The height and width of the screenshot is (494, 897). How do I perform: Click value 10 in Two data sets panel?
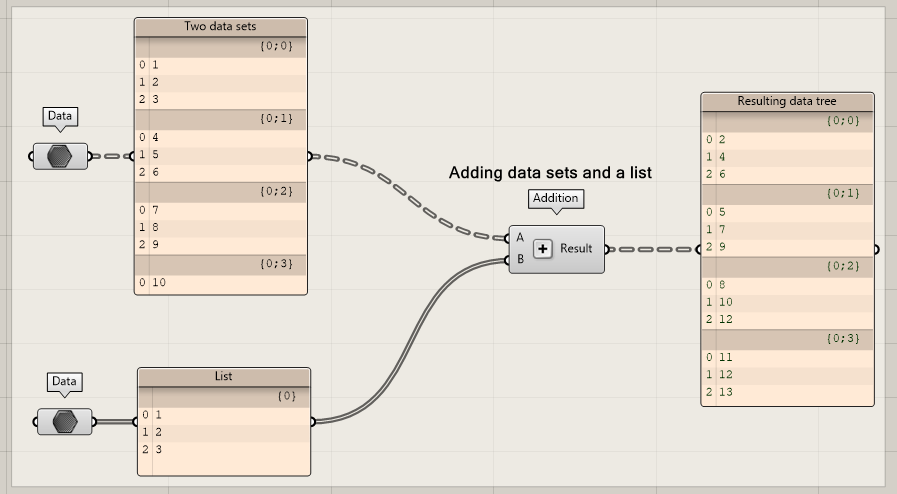[159, 283]
